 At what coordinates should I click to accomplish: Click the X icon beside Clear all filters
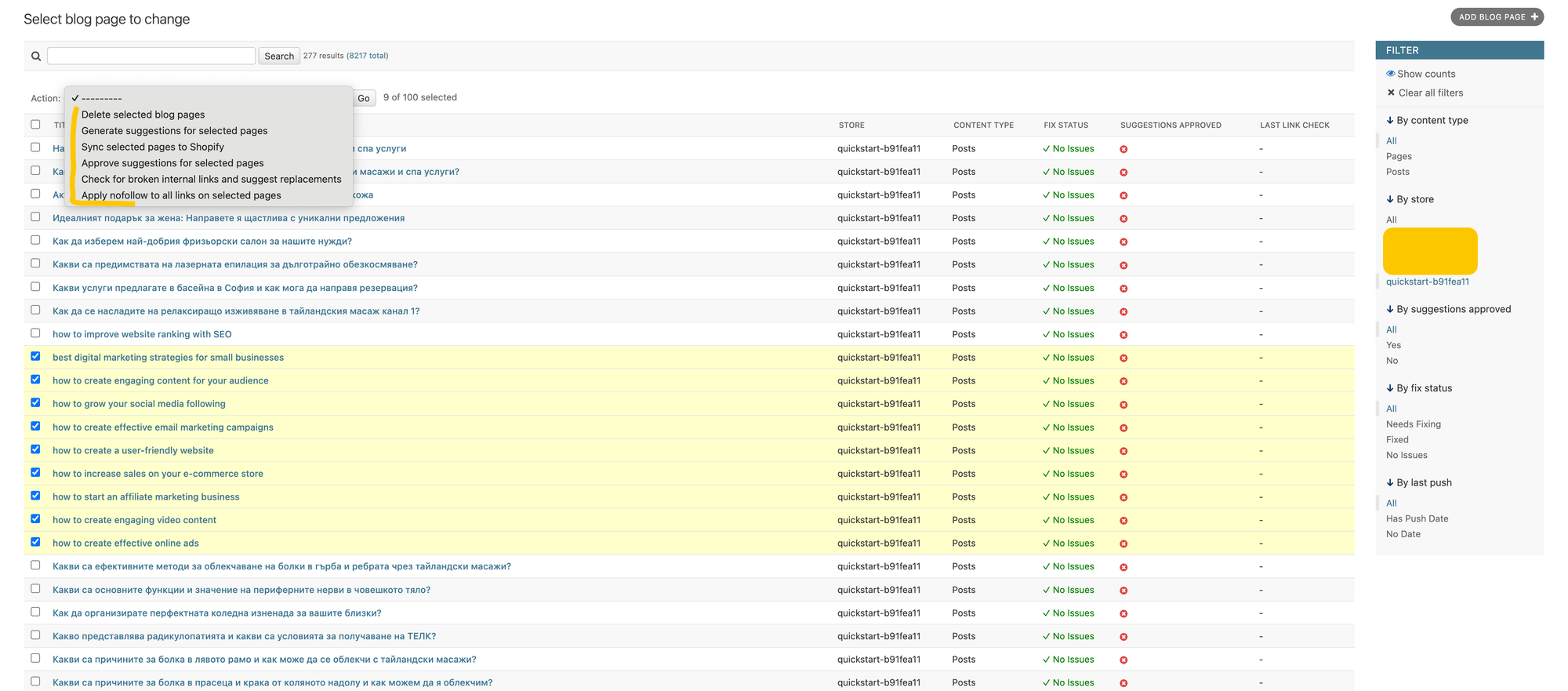[1391, 93]
